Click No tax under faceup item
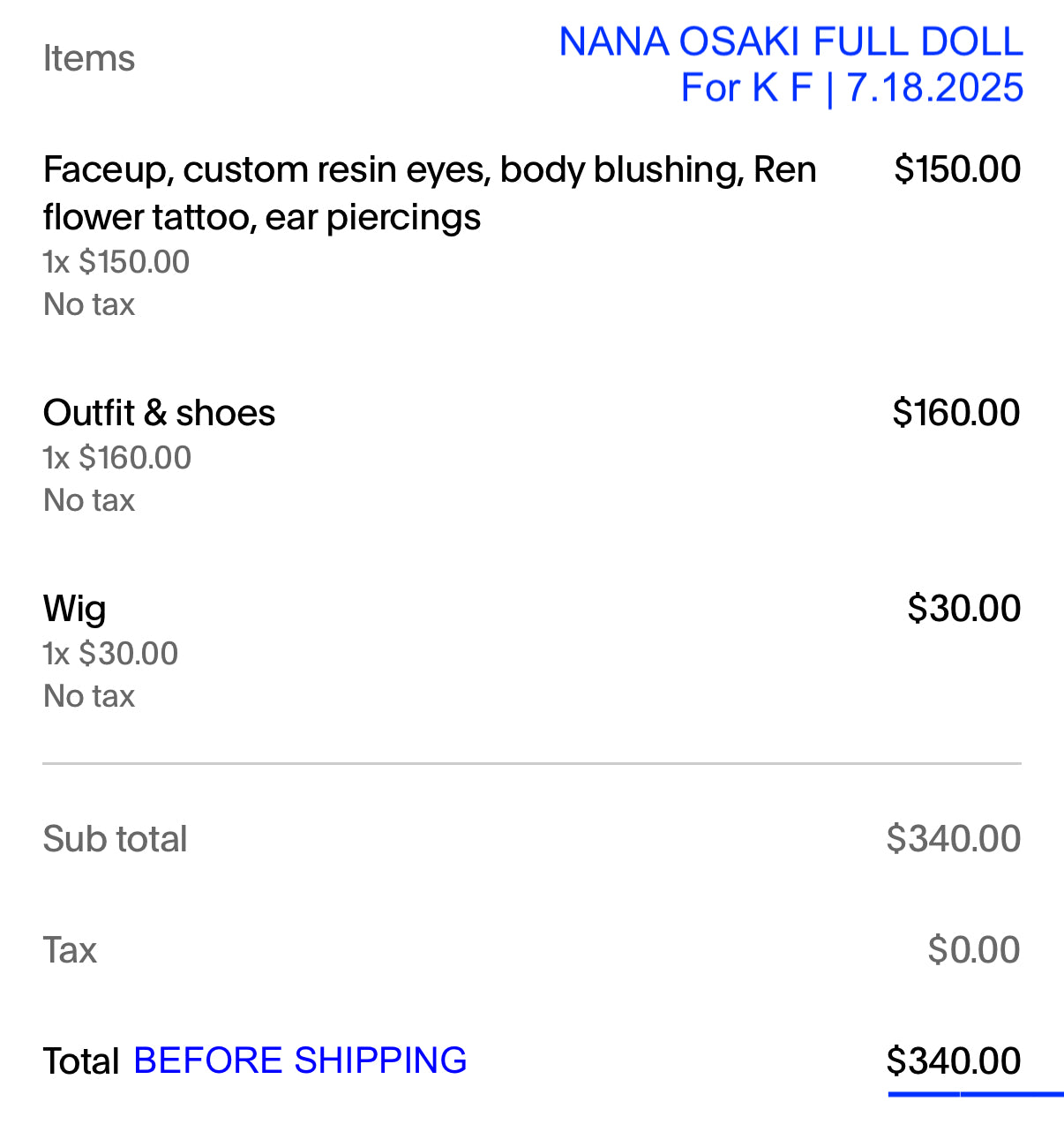The height and width of the screenshot is (1139, 1064). pos(89,304)
